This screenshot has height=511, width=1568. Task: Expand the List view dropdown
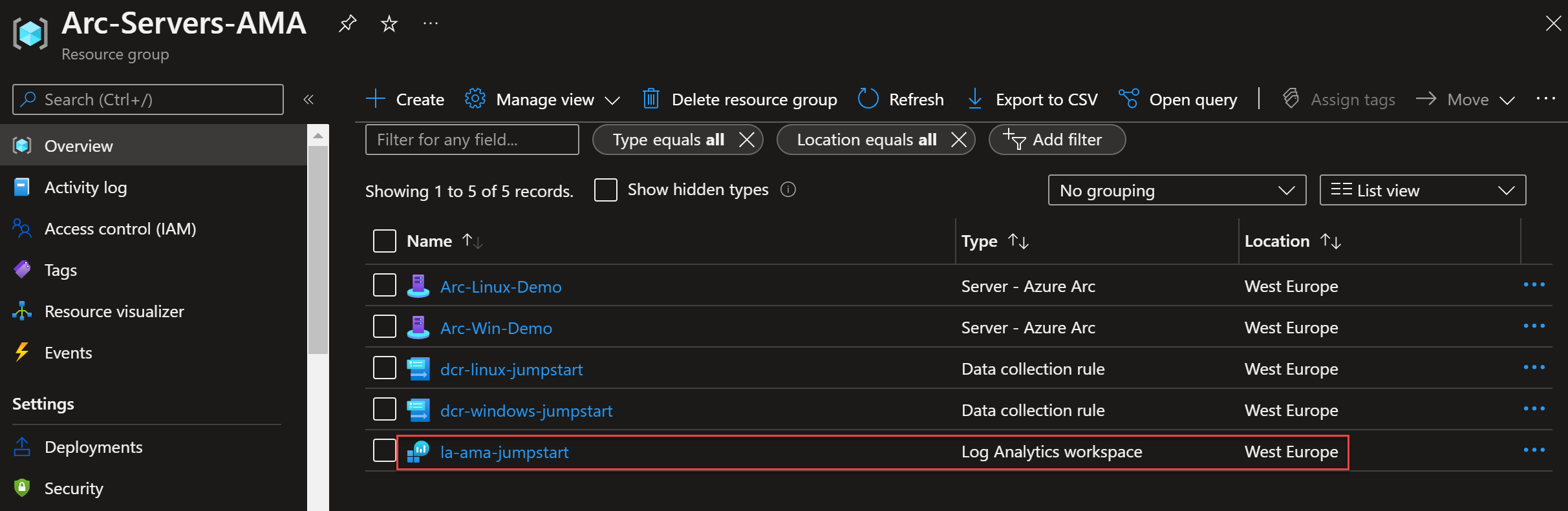(1423, 190)
